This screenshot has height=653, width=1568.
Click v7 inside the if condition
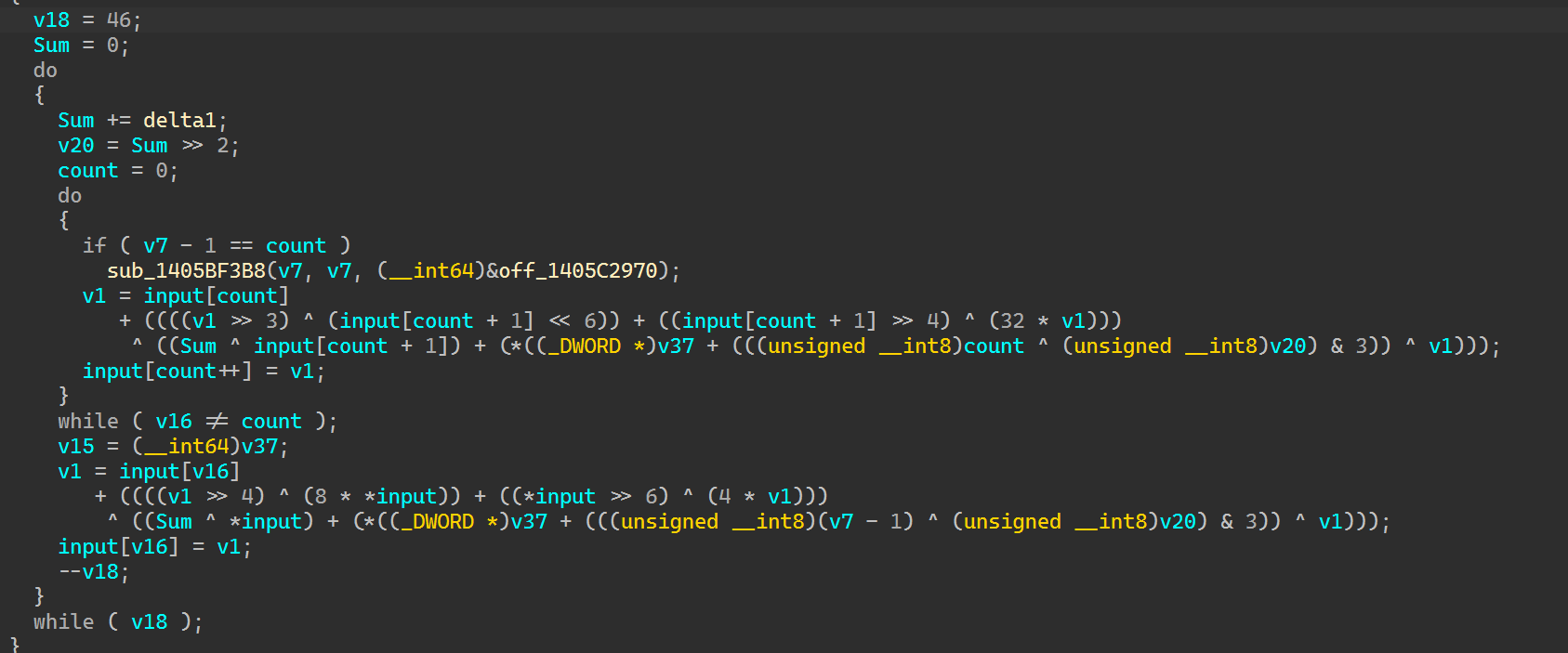coord(155,245)
